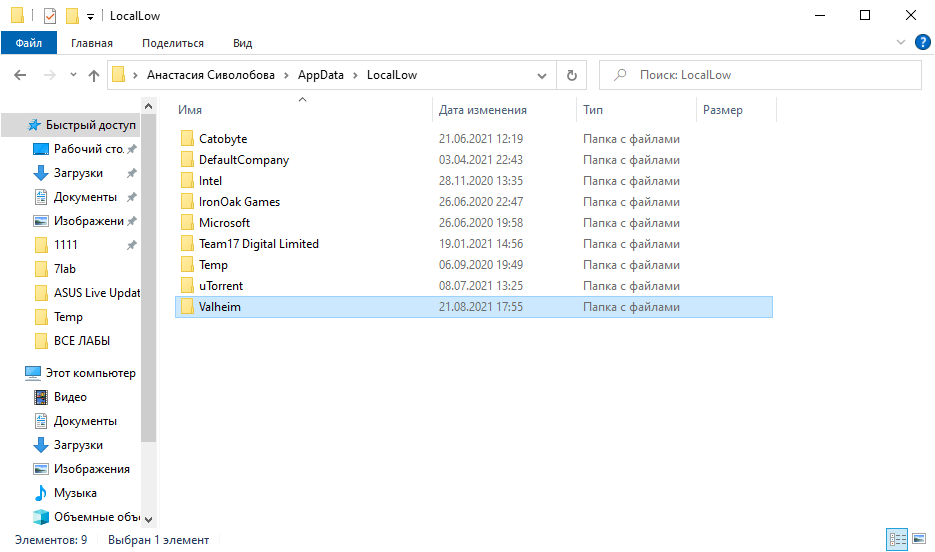Image resolution: width=935 pixels, height=552 pixels.
Task: Switch to details view mode
Action: click(x=897, y=540)
